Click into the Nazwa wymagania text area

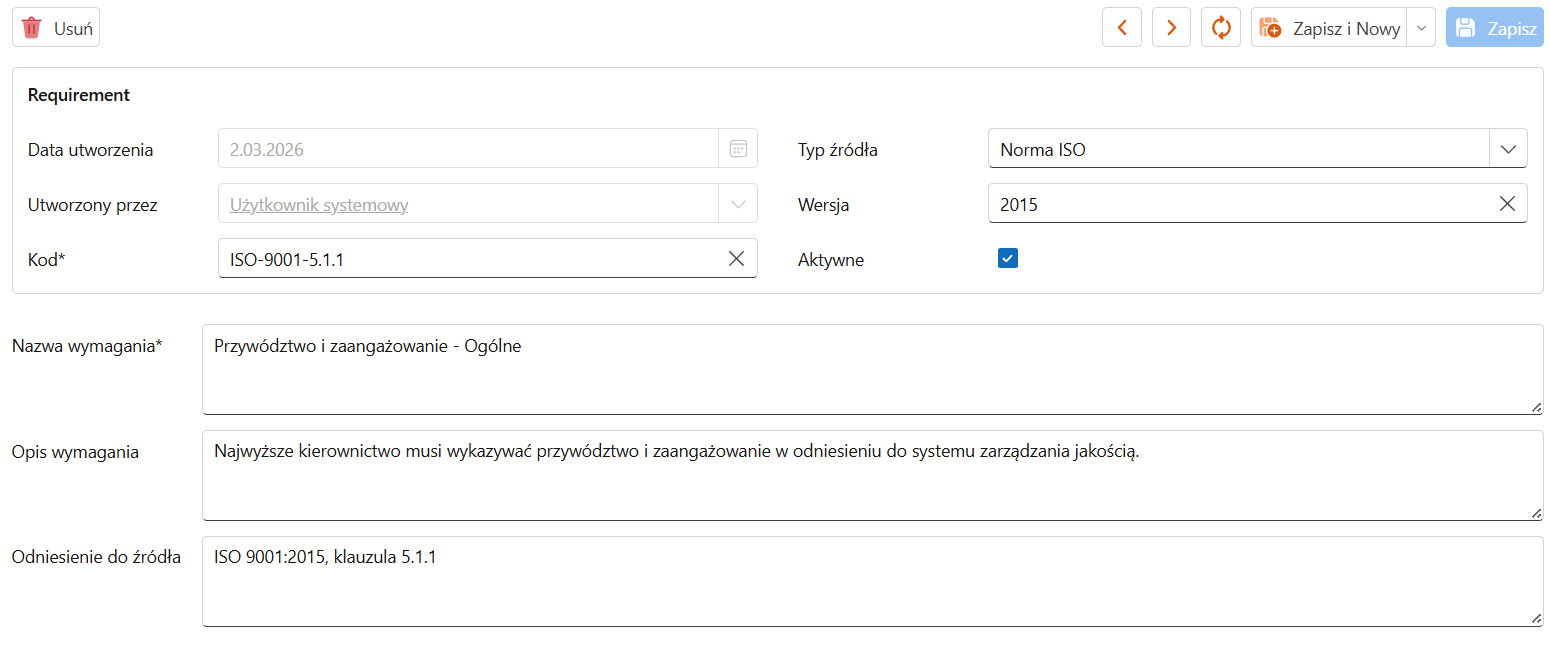tap(873, 369)
